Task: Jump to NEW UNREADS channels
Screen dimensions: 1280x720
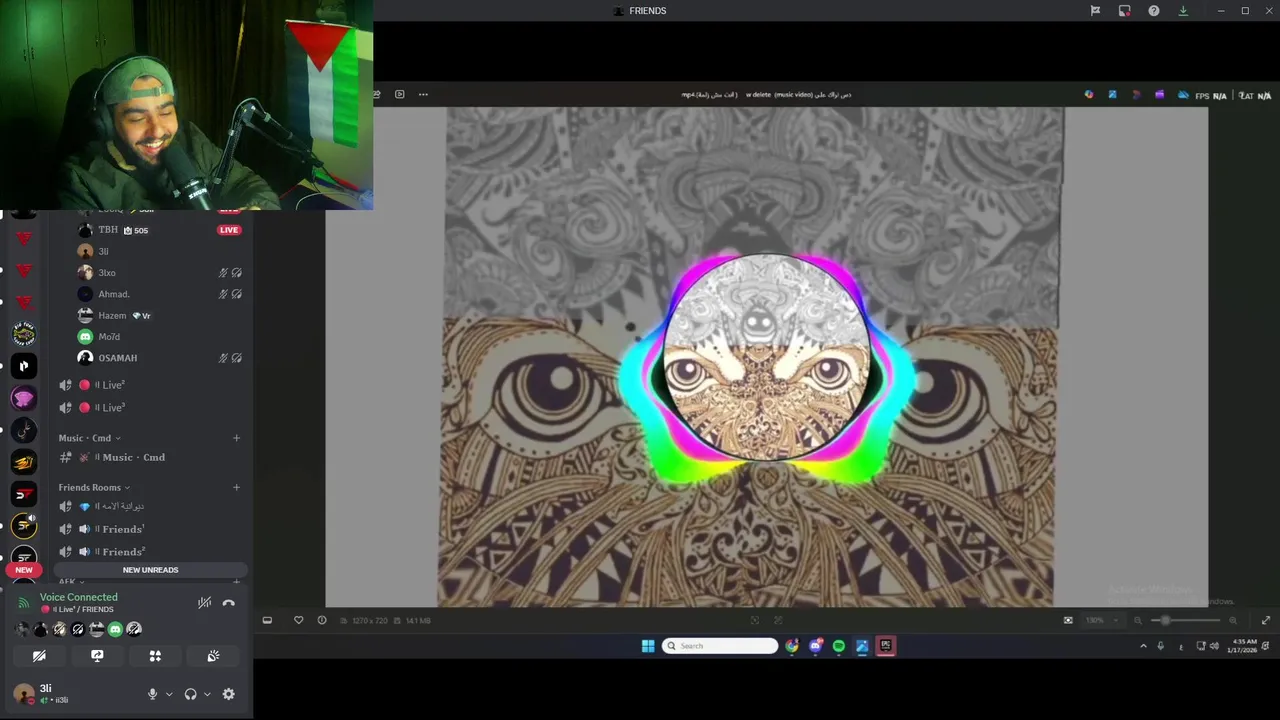Action: [150, 570]
